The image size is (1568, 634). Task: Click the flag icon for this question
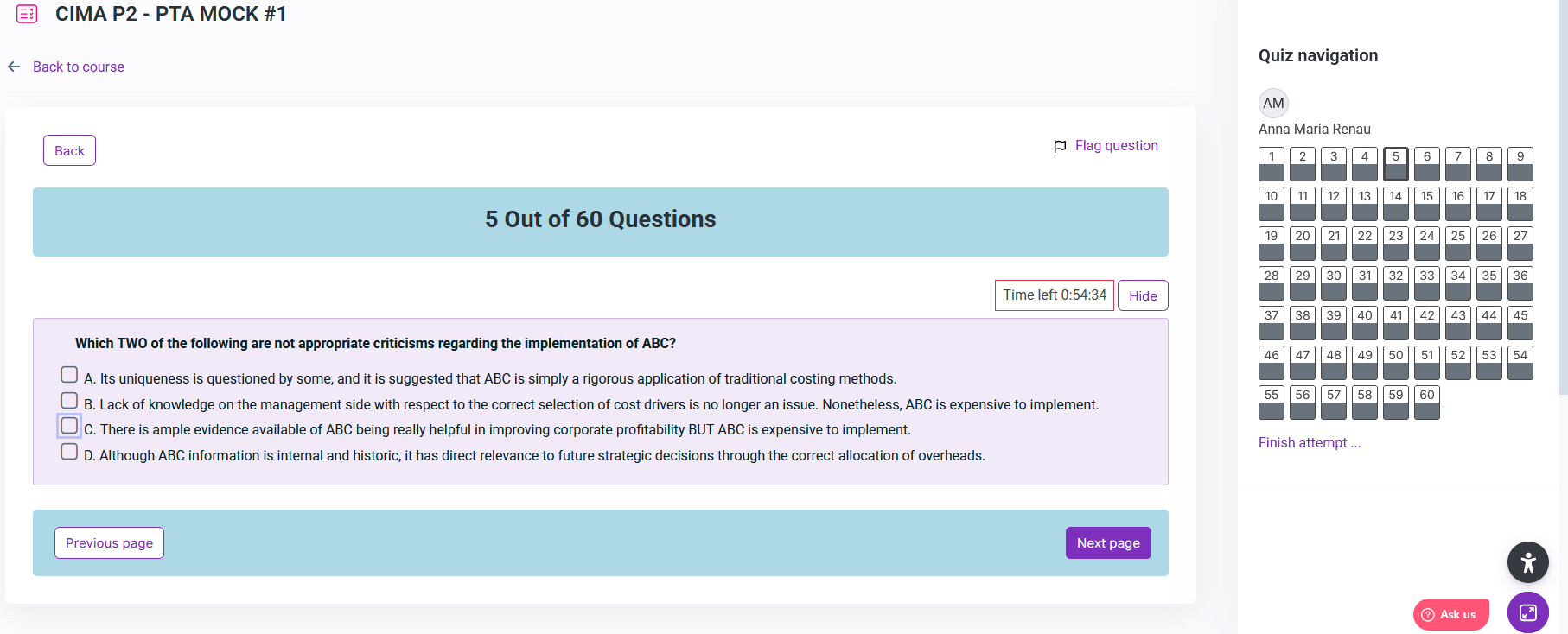(x=1060, y=146)
